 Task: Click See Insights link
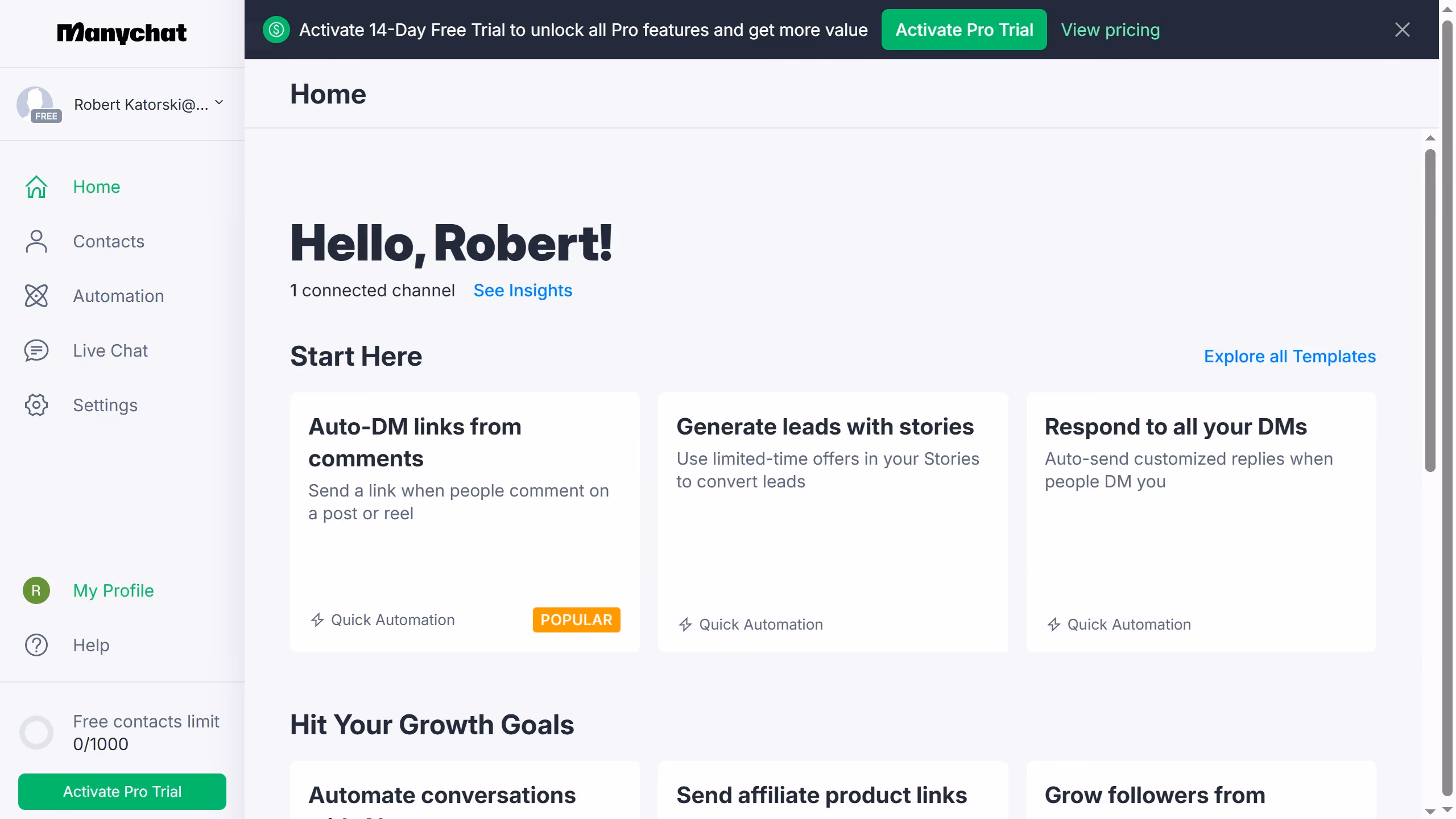[523, 290]
